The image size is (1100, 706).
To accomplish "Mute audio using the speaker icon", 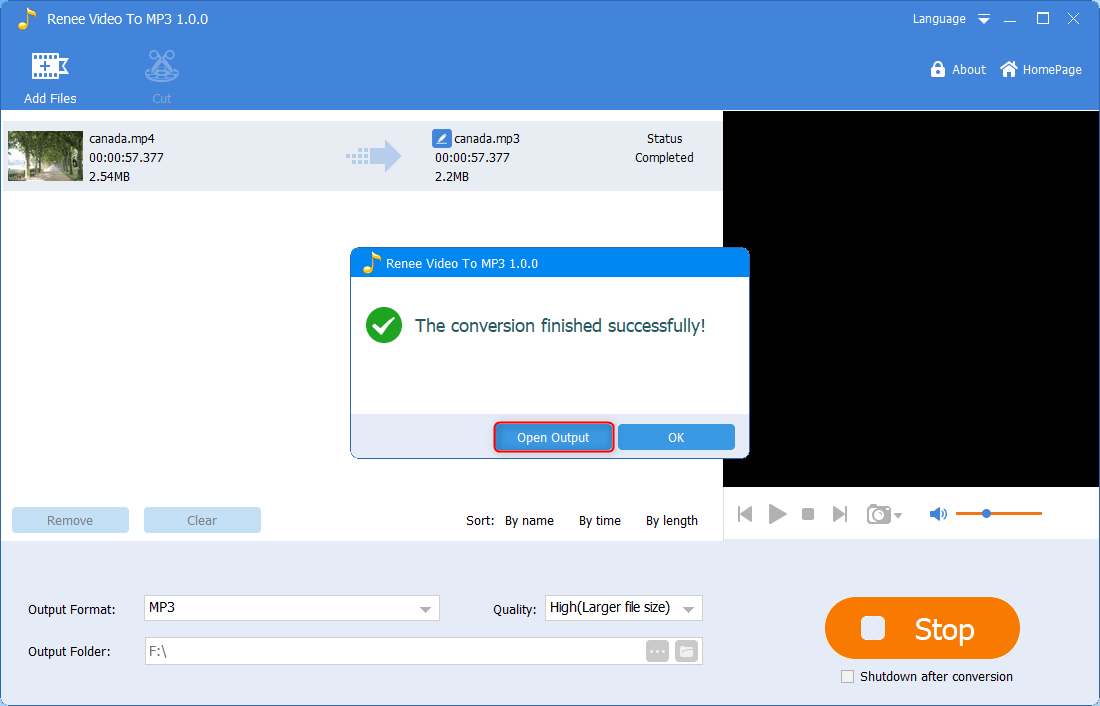I will pyautogui.click(x=937, y=514).
